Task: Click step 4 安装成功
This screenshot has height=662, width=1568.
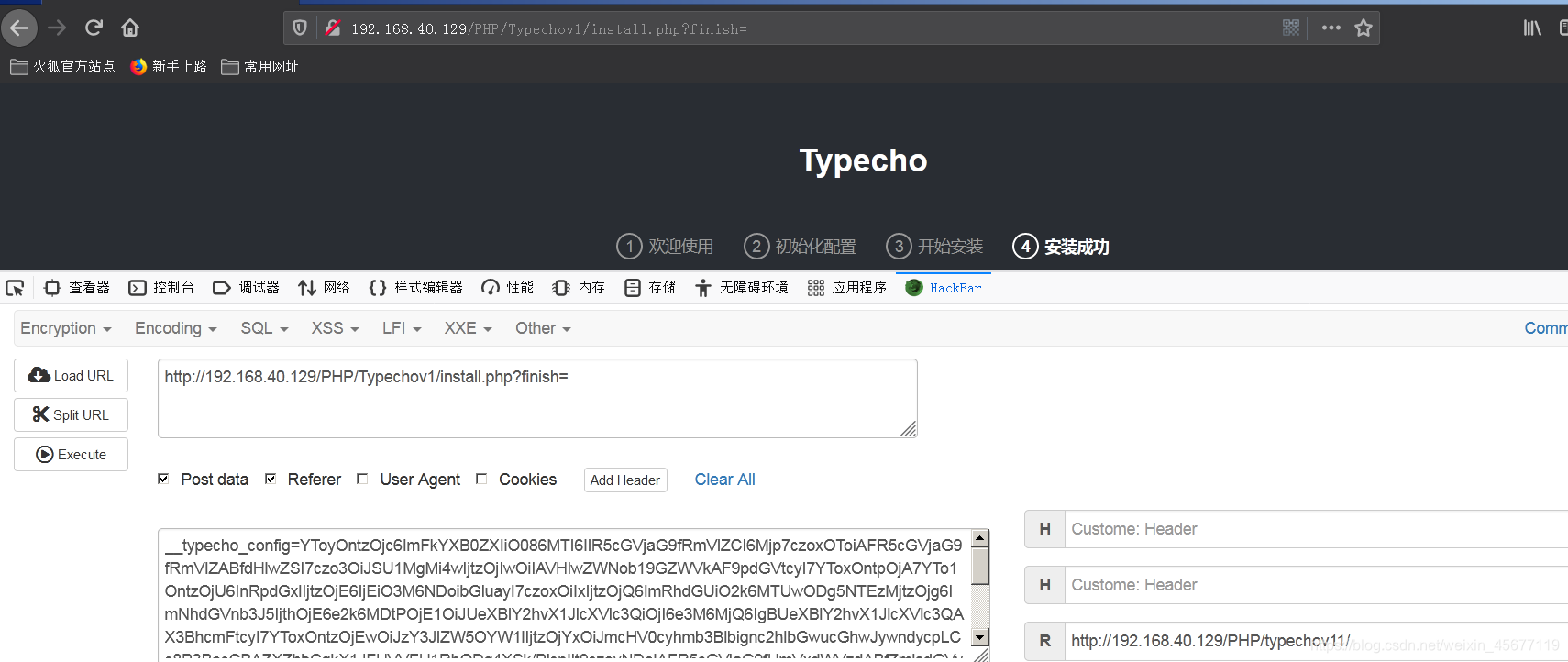Action: point(1061,247)
